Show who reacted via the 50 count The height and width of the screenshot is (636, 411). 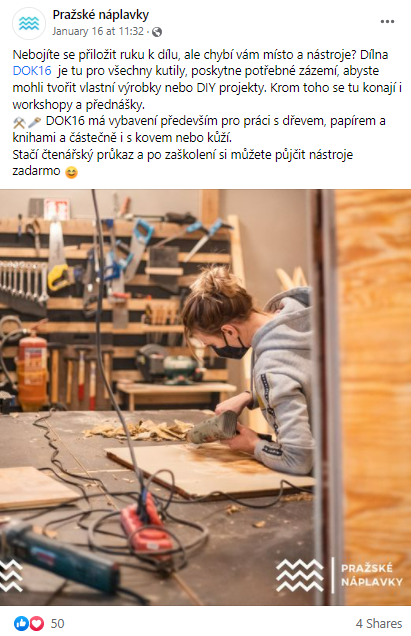tap(57, 623)
